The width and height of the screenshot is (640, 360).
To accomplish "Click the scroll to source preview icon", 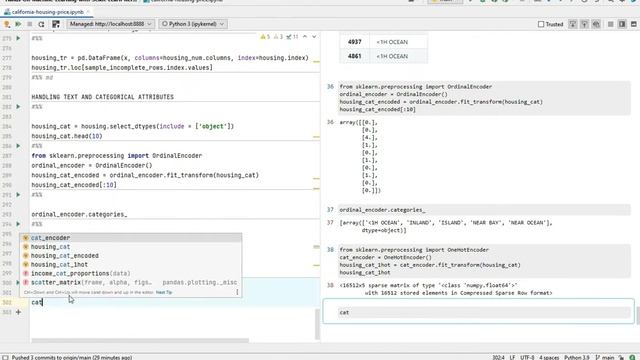I will coord(573,24).
